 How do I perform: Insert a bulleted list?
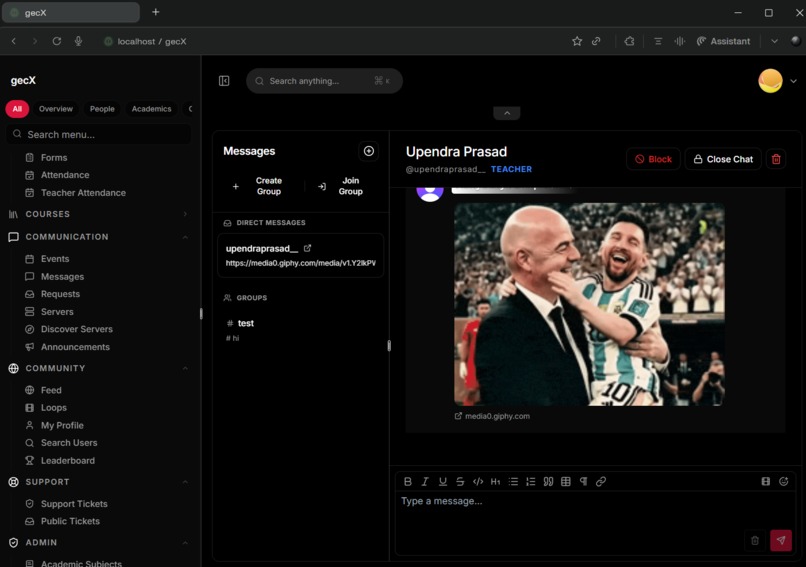click(513, 482)
